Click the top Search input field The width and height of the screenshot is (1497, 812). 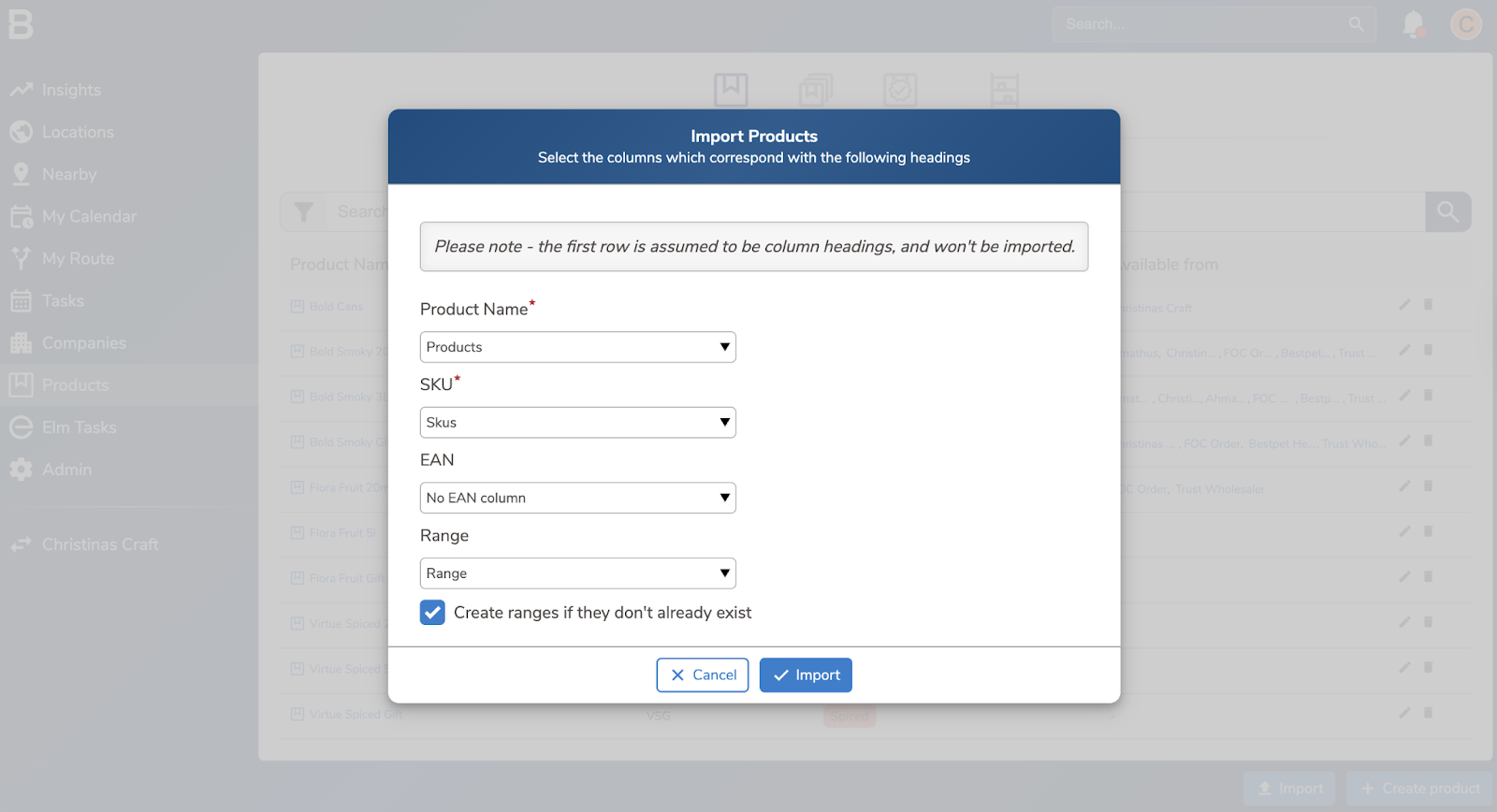click(1202, 24)
